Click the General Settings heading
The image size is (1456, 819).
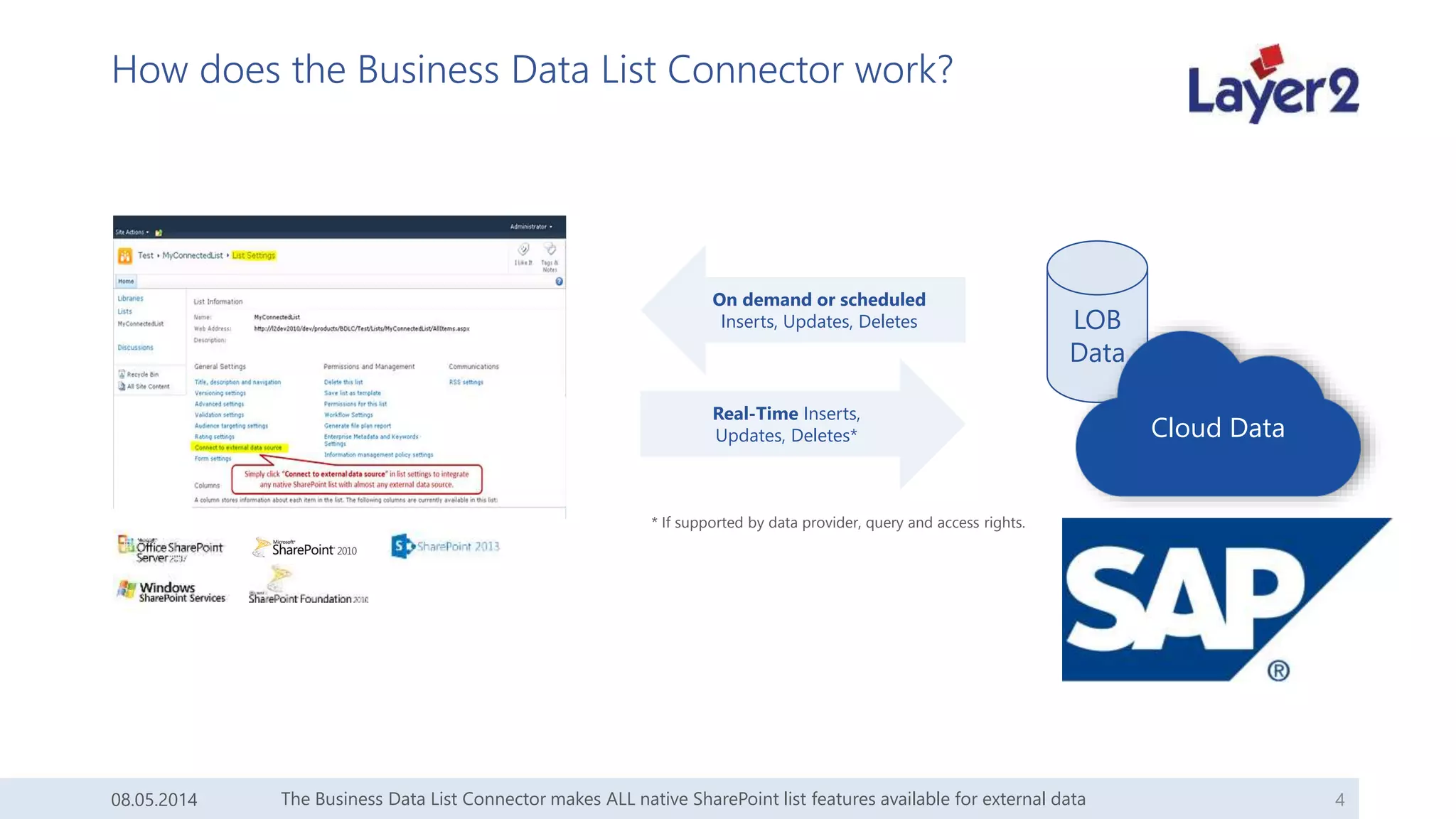pyautogui.click(x=220, y=367)
